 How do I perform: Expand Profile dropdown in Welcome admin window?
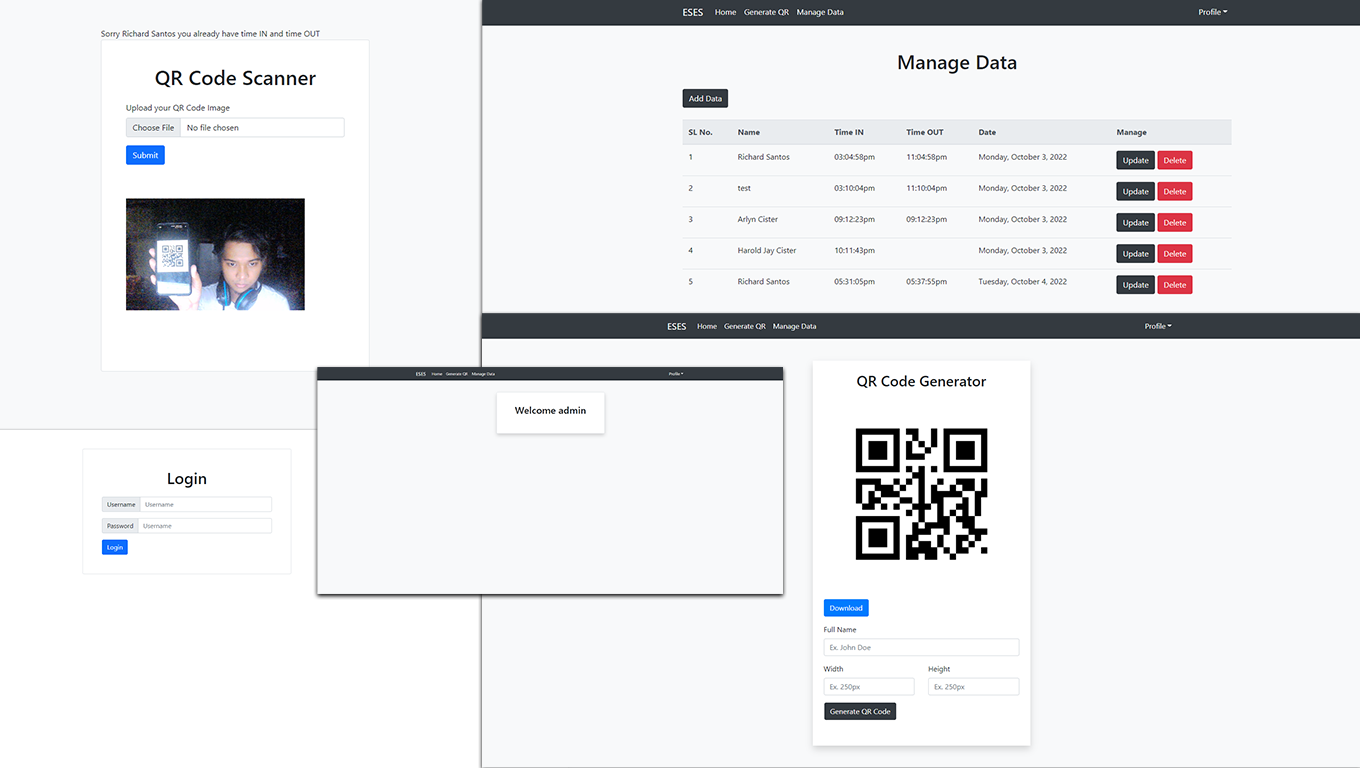pos(676,374)
